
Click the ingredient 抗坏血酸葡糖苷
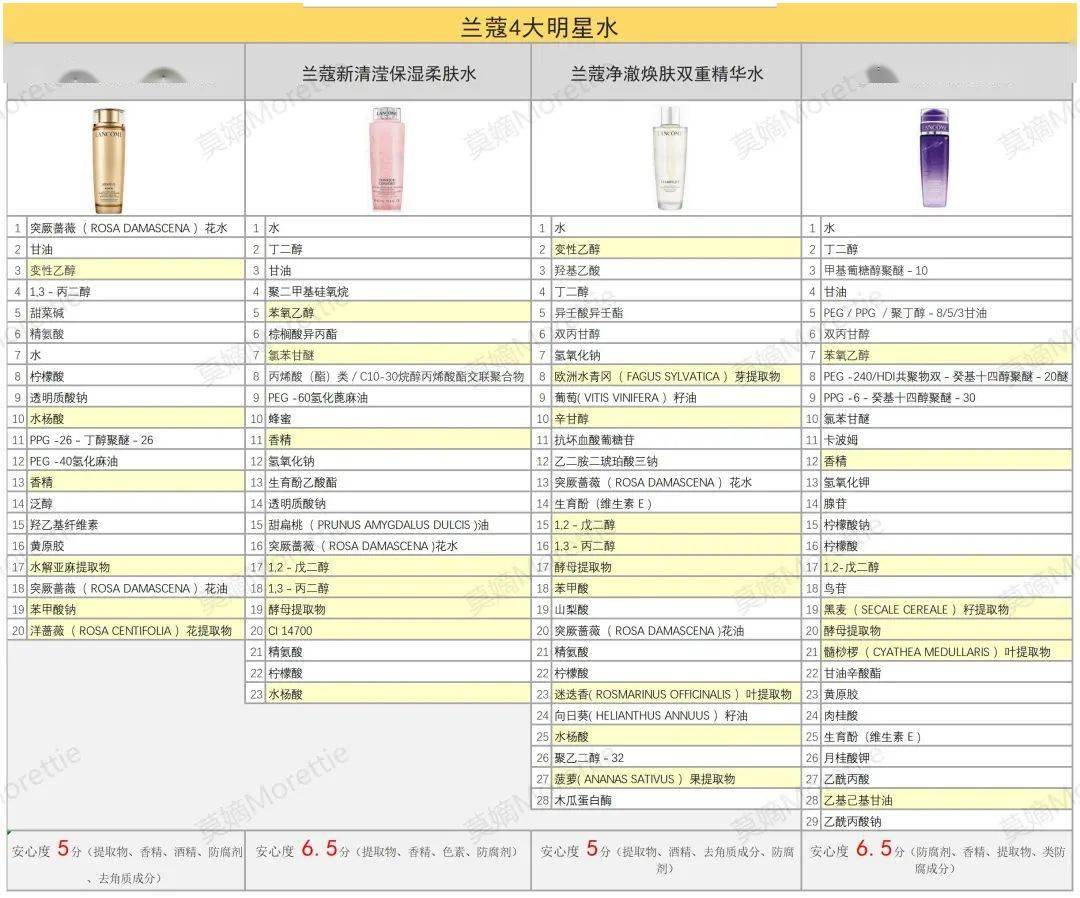594,440
